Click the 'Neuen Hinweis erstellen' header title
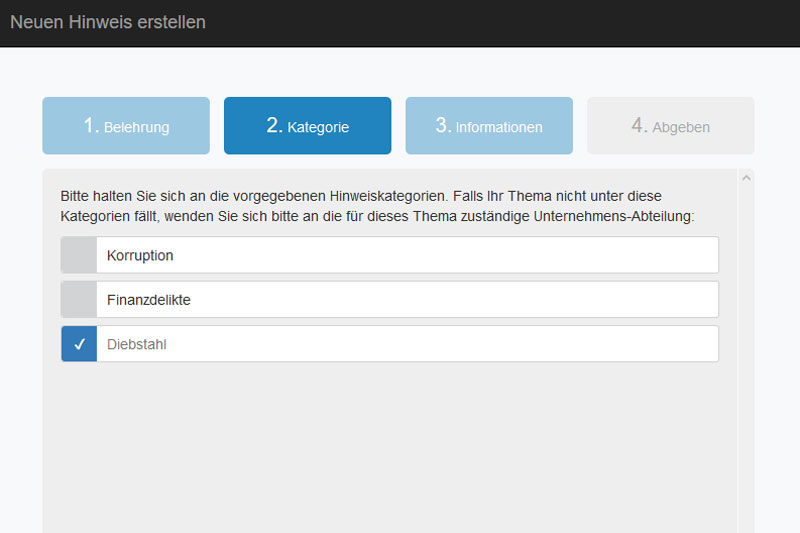 108,22
